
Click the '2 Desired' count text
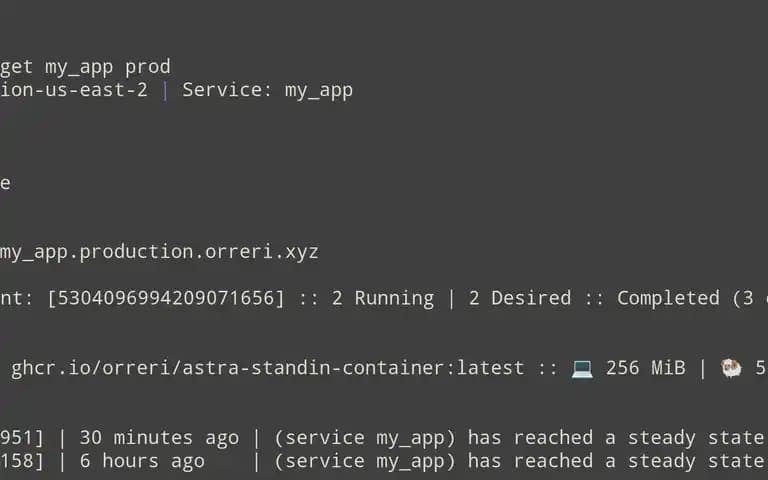click(x=520, y=298)
